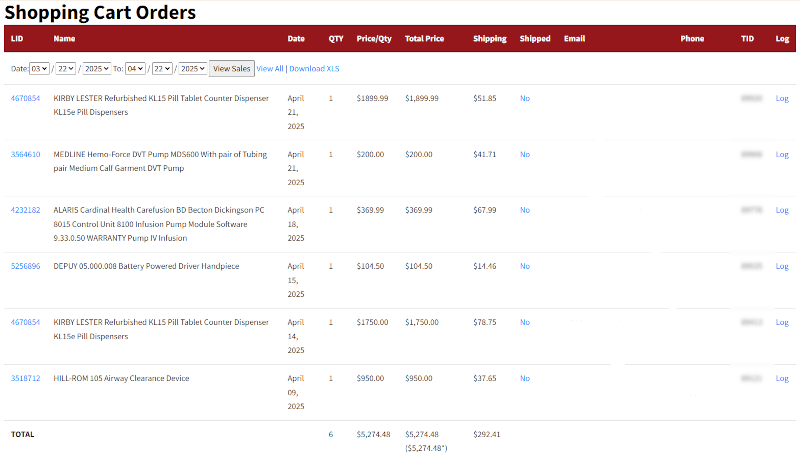Viewport: 800px width, 458px height.
Task: Click the Shipped 'No' link for the ALARIS order
Action: tap(525, 210)
